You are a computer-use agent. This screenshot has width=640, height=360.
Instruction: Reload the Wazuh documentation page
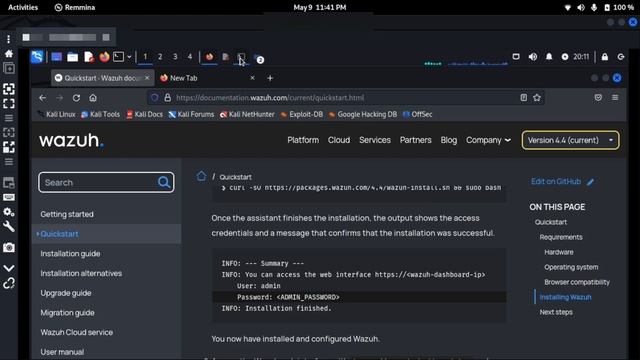(76, 98)
